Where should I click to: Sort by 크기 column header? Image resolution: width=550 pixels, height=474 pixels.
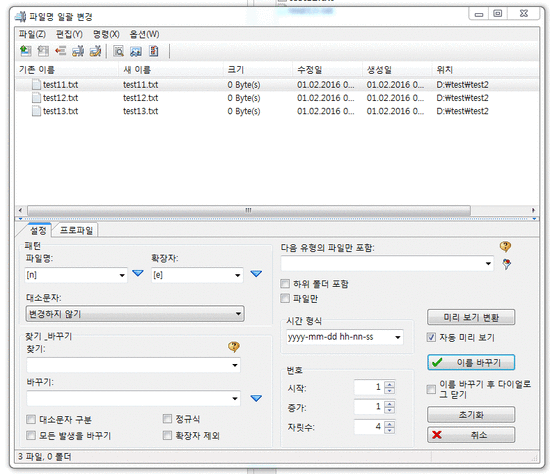tap(258, 69)
